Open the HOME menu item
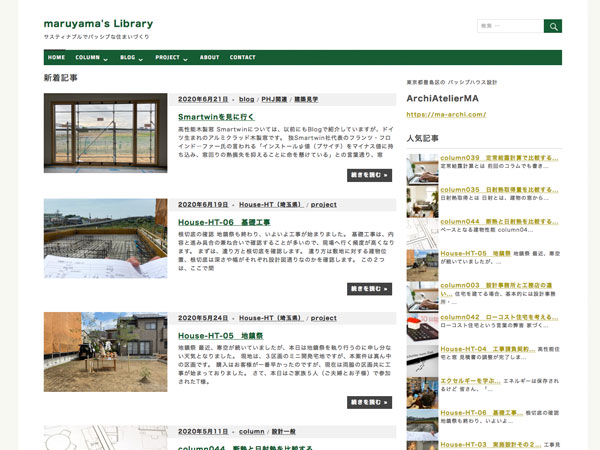 (x=56, y=57)
